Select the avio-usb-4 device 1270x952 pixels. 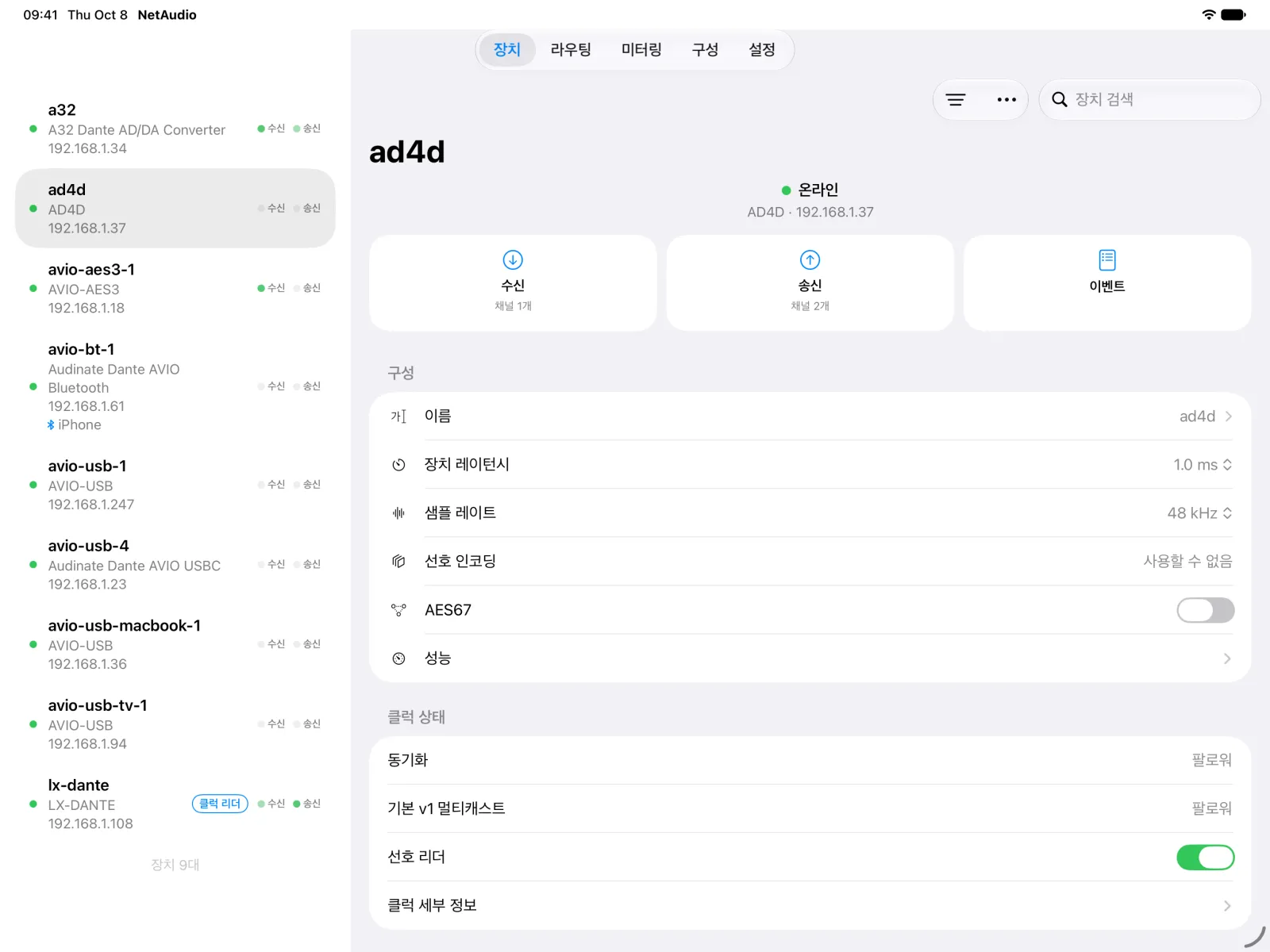coord(175,564)
